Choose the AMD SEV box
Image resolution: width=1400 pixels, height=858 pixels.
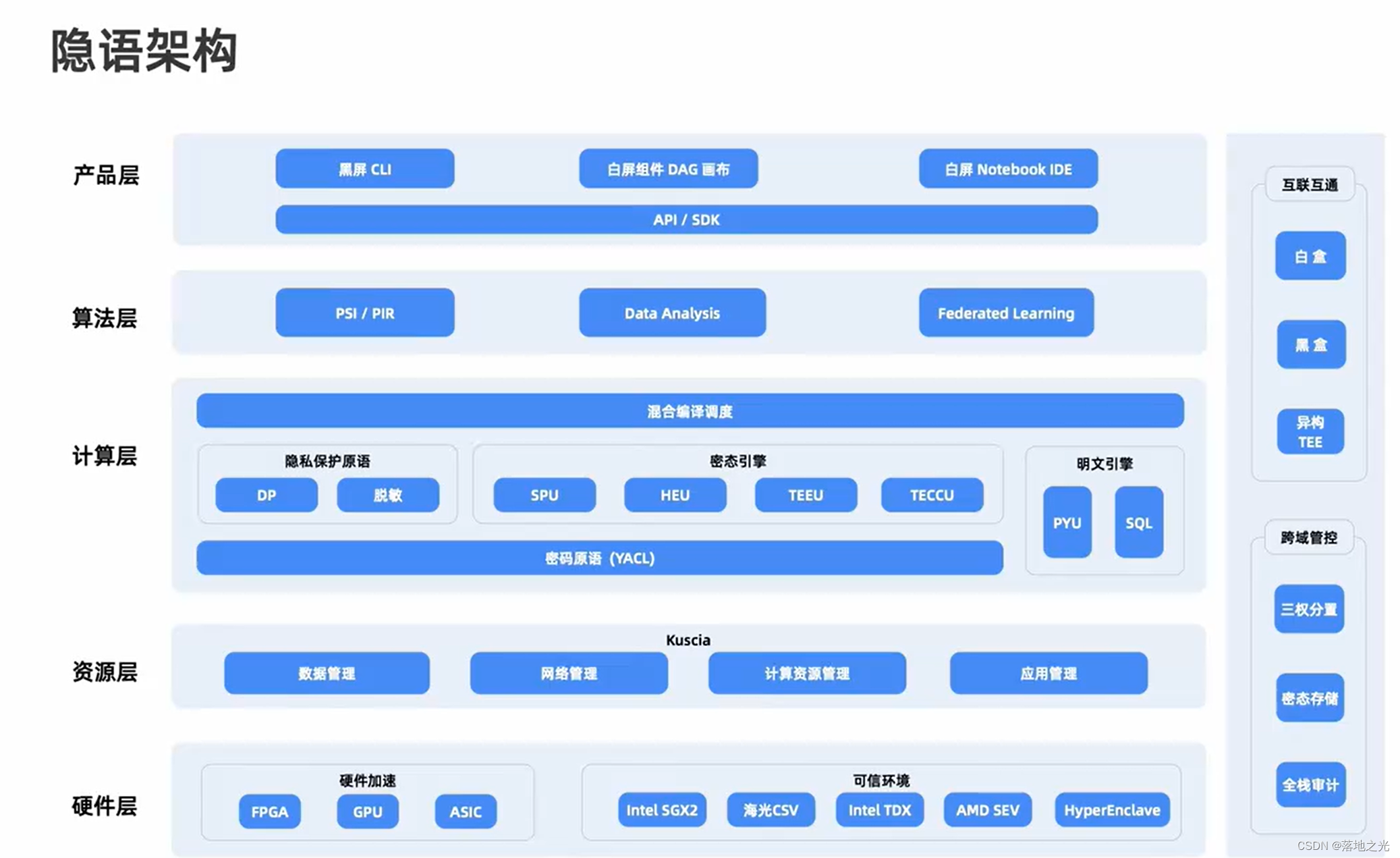(x=988, y=809)
